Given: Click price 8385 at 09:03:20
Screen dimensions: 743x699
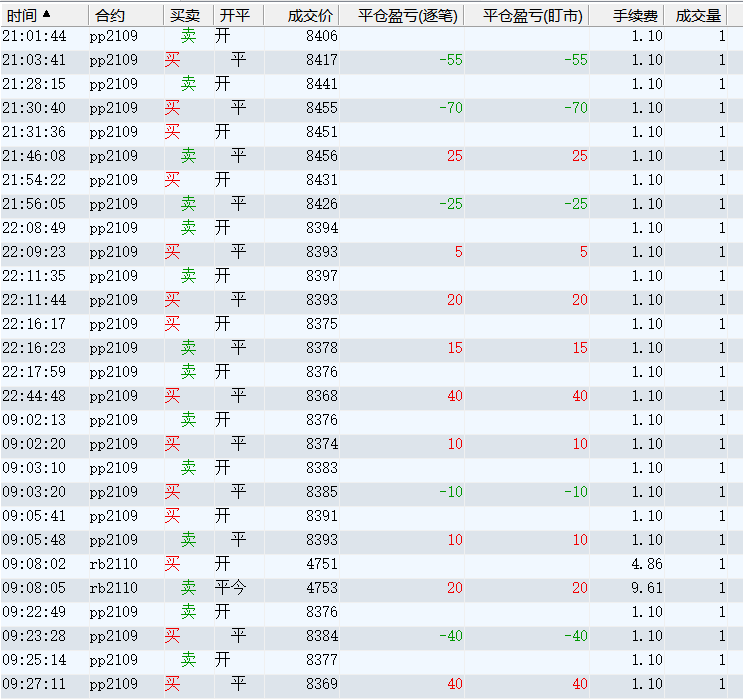Looking at the screenshot, I should click(322, 492).
